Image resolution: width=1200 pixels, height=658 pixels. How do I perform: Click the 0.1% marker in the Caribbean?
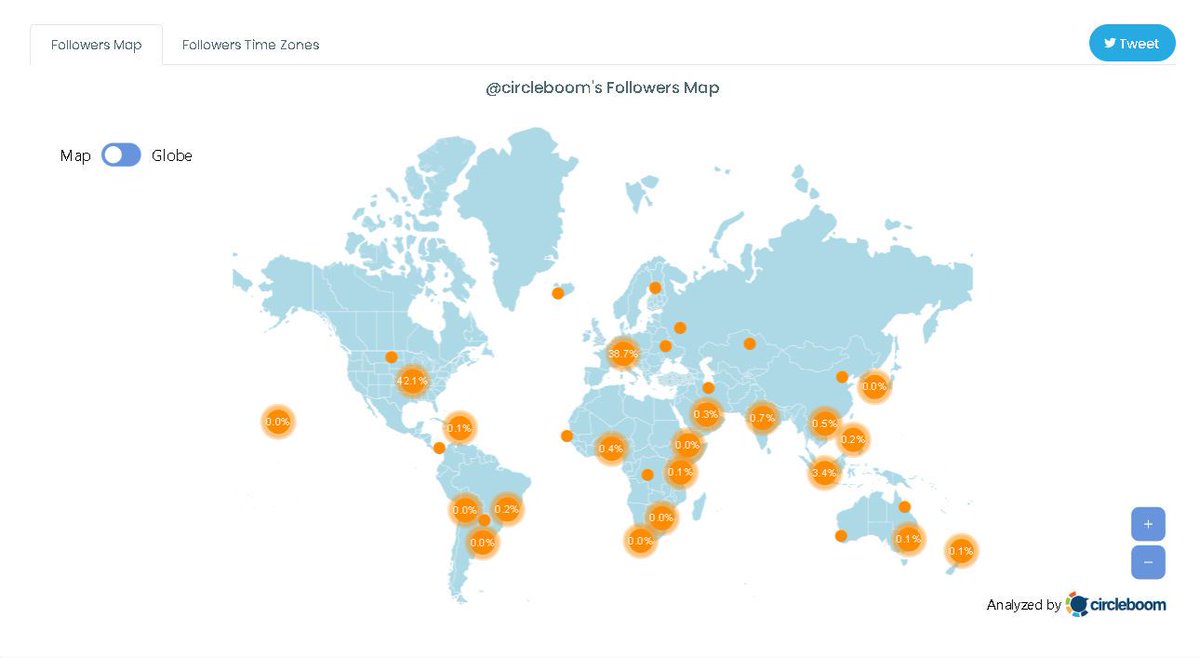459,429
